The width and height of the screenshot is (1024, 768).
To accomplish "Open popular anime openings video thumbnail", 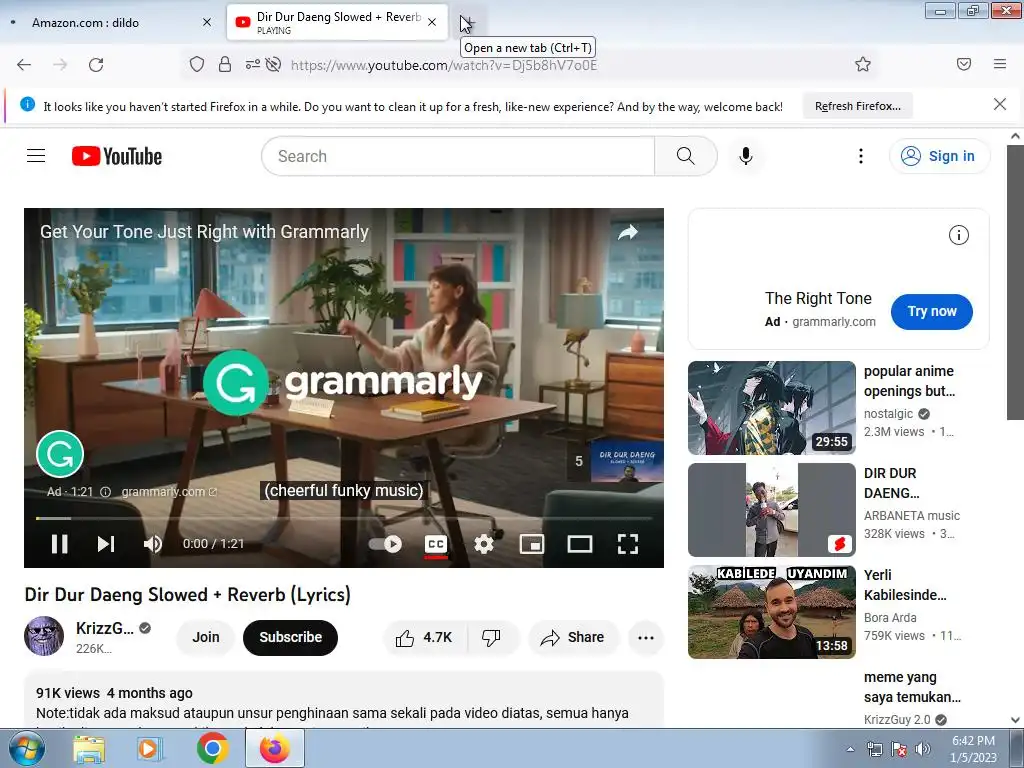I will [x=772, y=408].
